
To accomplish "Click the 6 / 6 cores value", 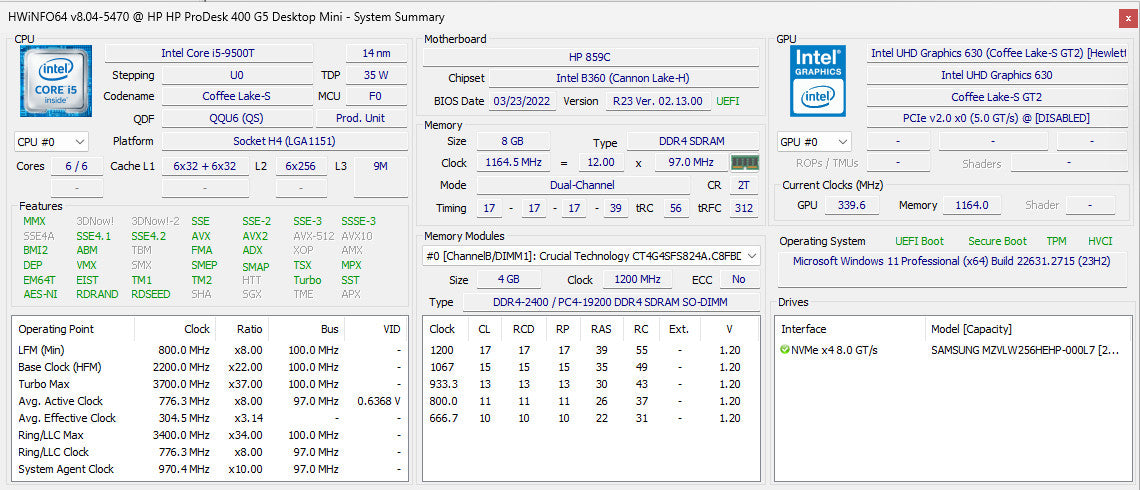I will point(76,166).
